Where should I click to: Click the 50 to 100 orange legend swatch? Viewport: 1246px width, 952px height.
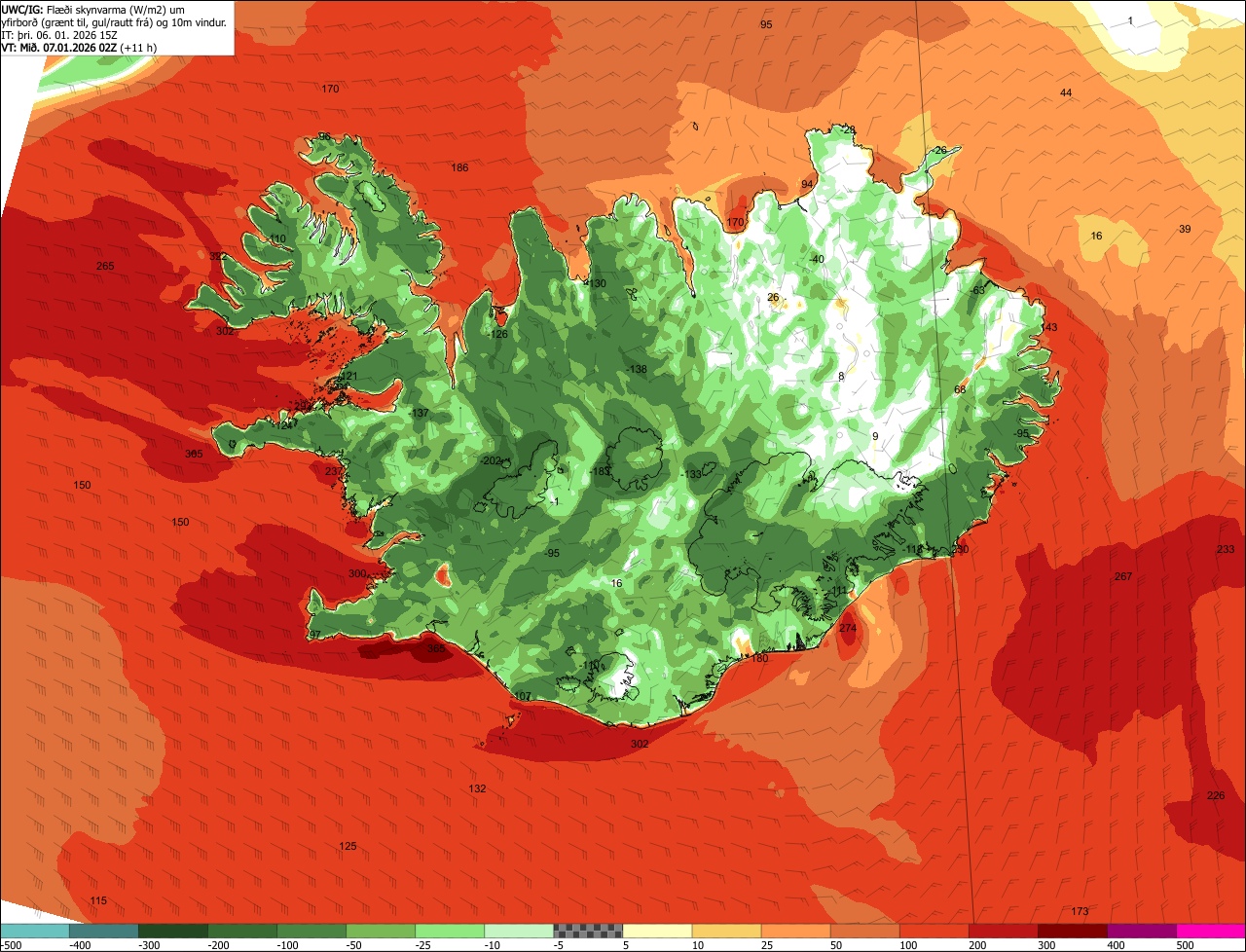(864, 931)
